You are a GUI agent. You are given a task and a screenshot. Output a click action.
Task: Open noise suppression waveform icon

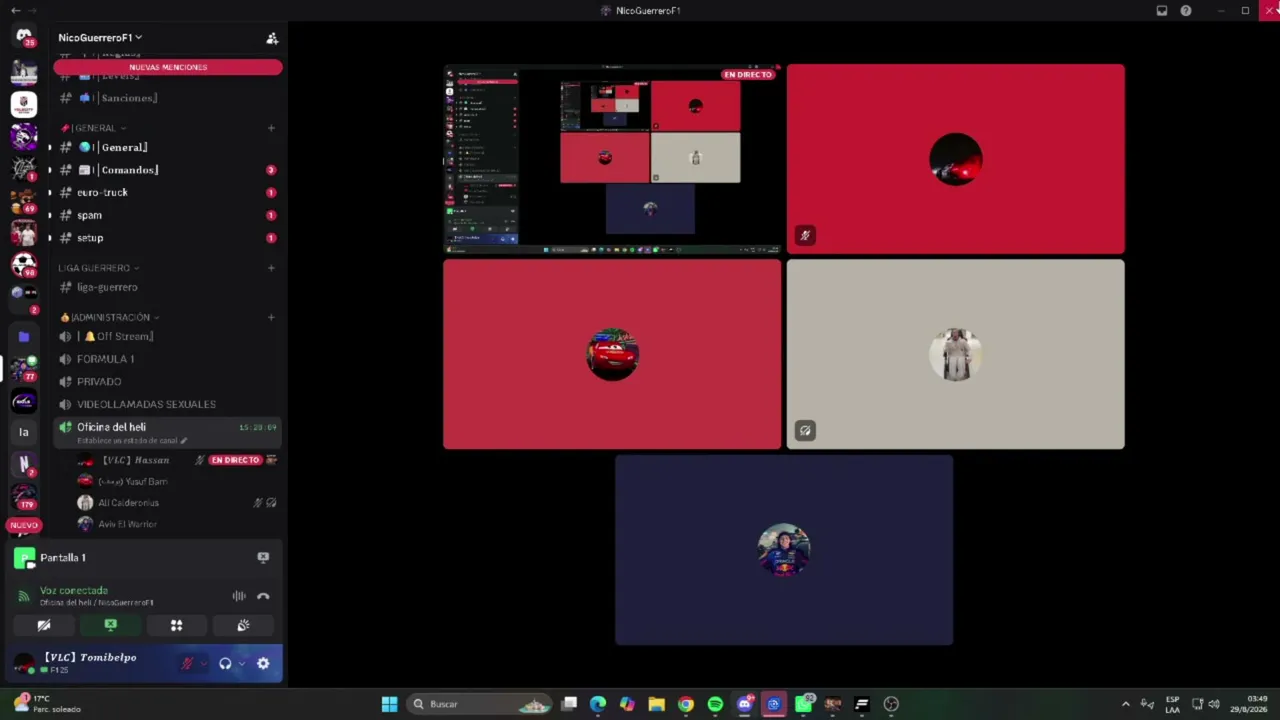click(239, 596)
